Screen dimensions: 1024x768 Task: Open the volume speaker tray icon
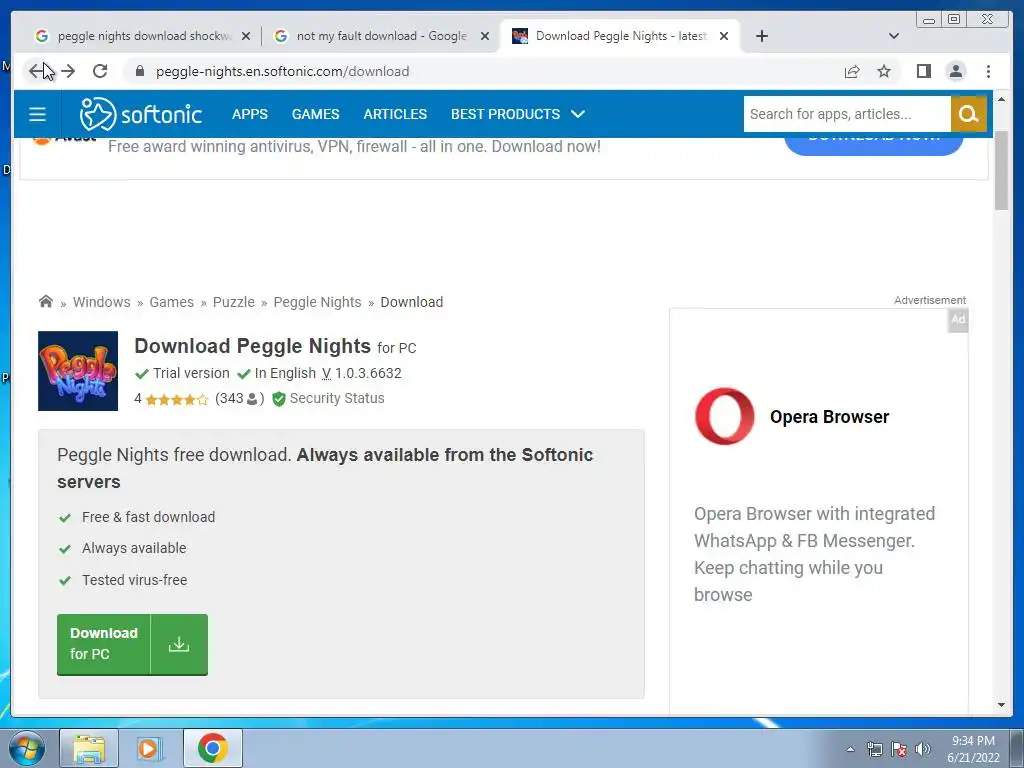[922, 749]
